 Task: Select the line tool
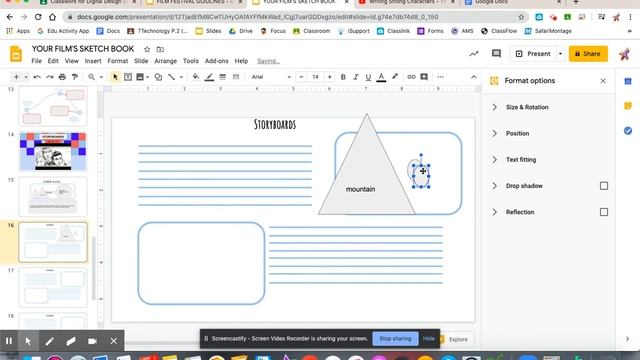click(x=171, y=77)
